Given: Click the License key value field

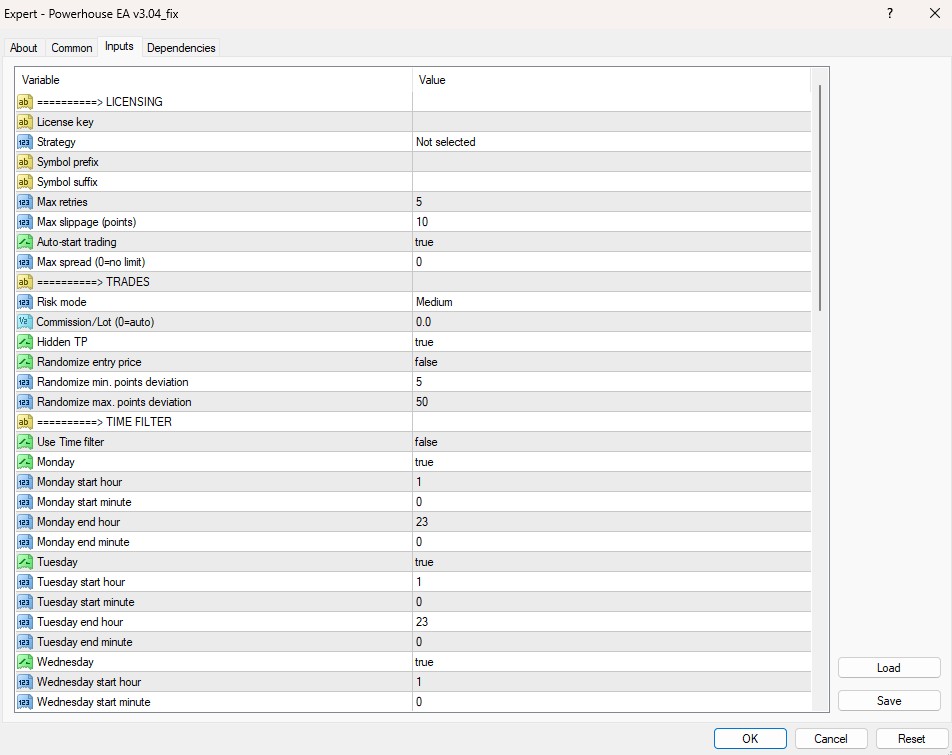Looking at the screenshot, I should pos(611,122).
